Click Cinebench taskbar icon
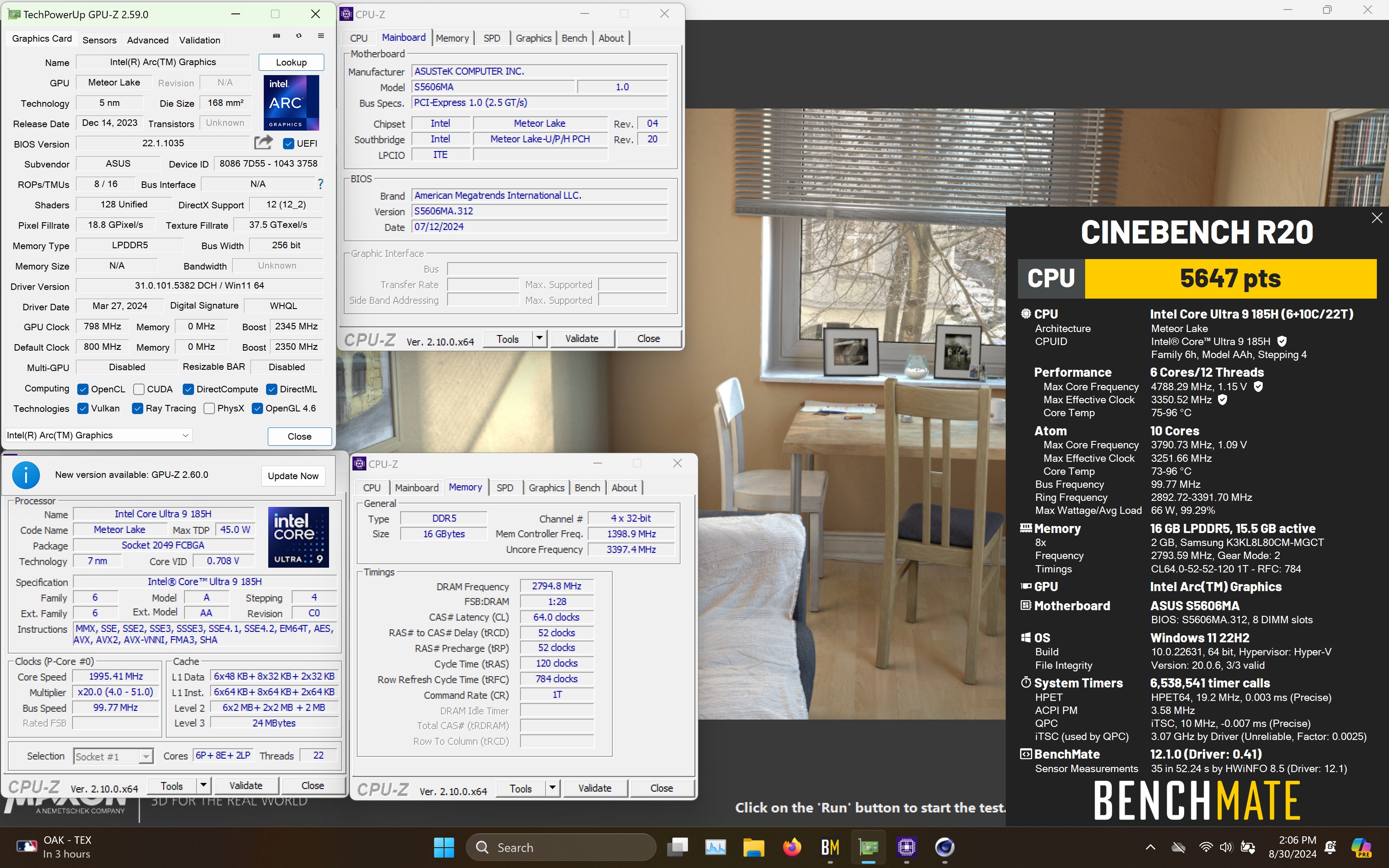The image size is (1389, 868). click(945, 847)
